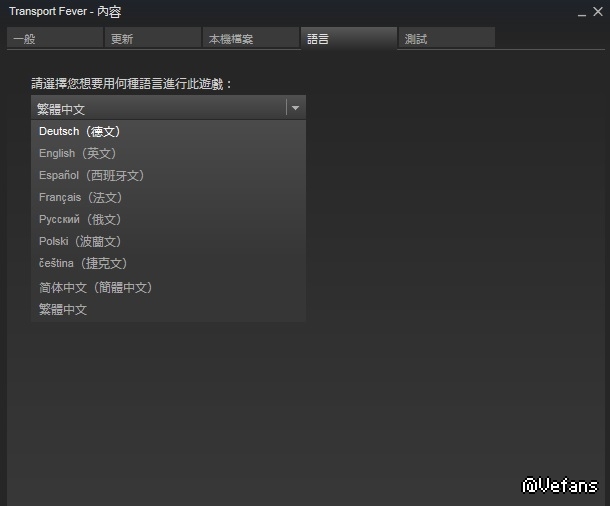Screen dimensions: 610x506
Task: Click the 繁體中文 combo box field
Action: pyautogui.click(x=168, y=108)
